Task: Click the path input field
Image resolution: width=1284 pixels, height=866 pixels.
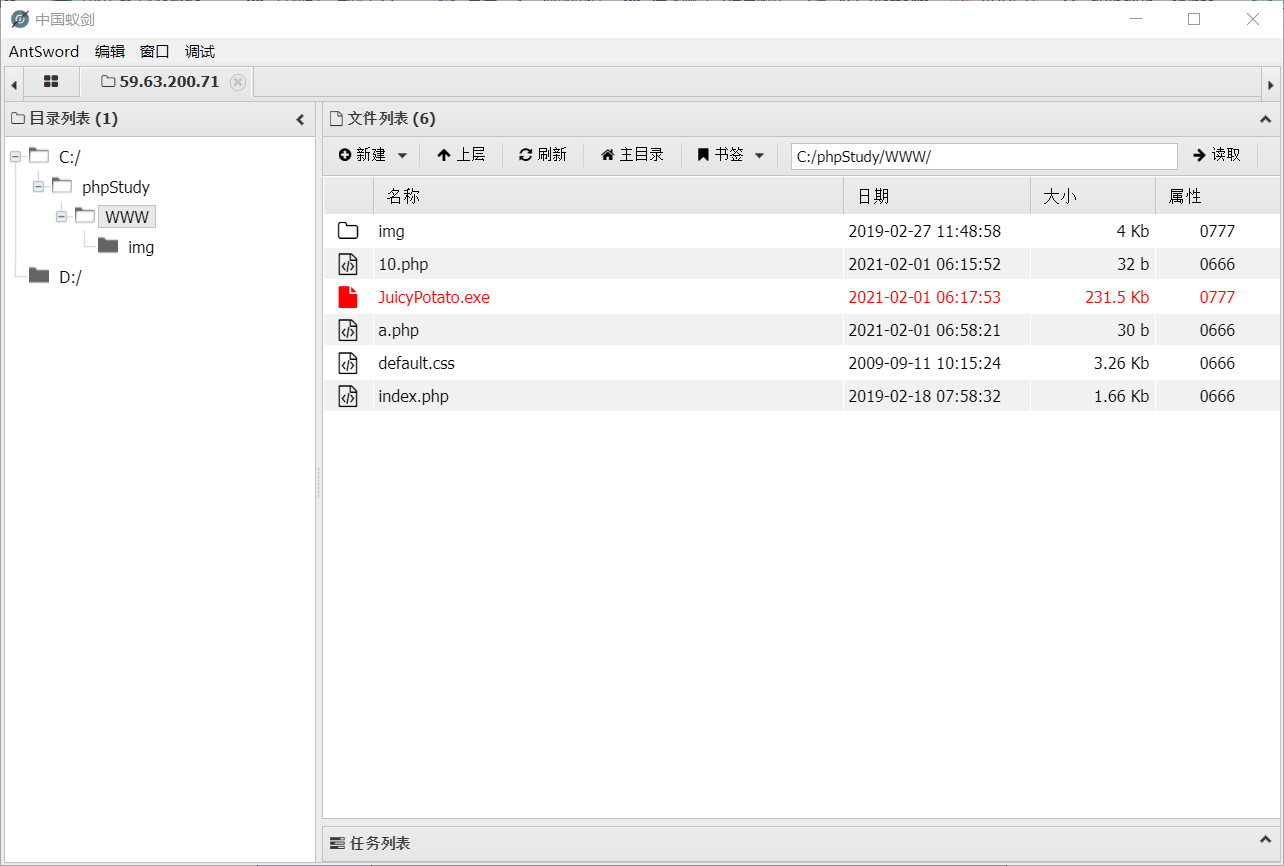Action: click(984, 156)
